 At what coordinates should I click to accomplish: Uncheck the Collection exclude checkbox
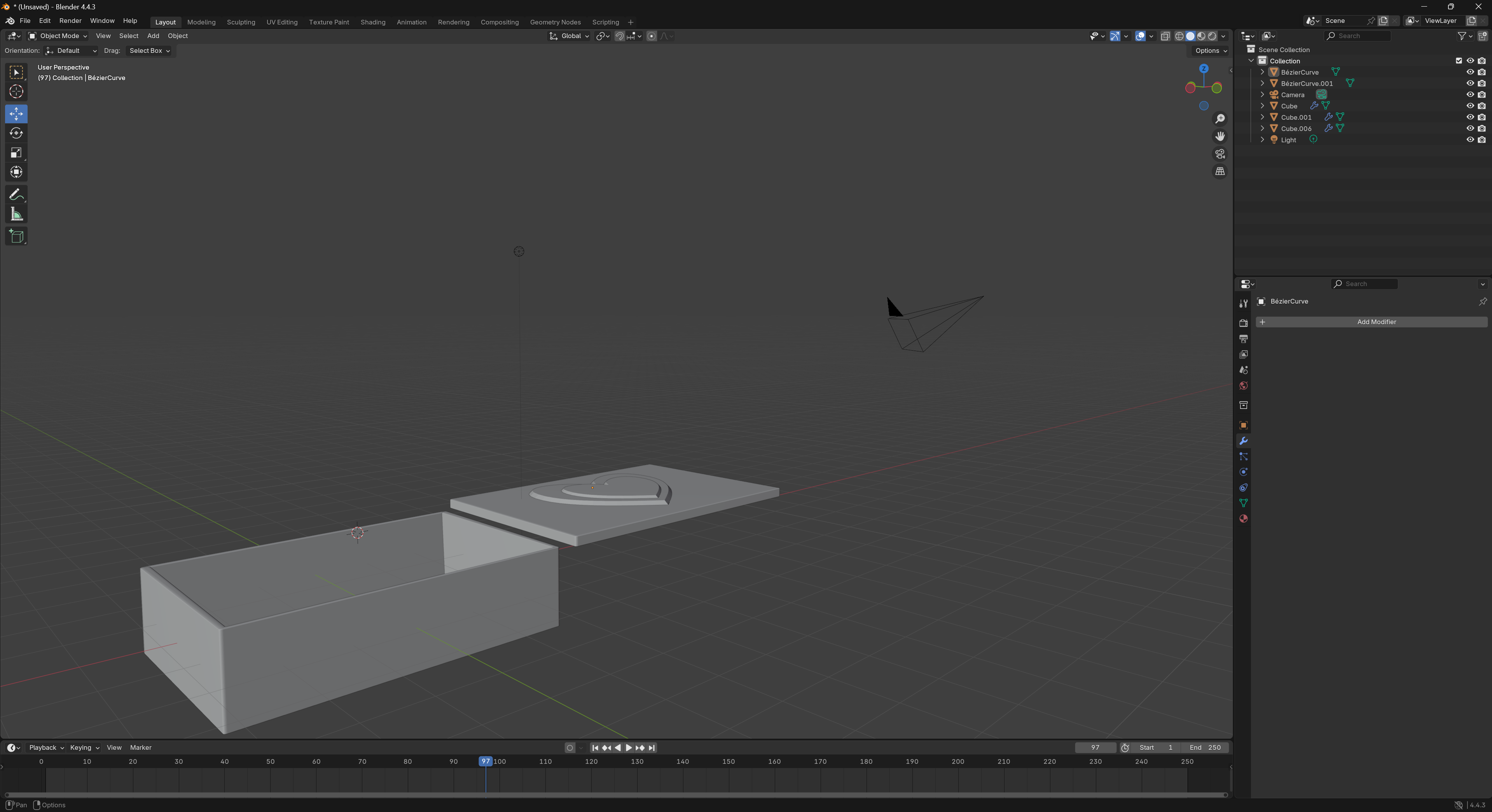1459,61
